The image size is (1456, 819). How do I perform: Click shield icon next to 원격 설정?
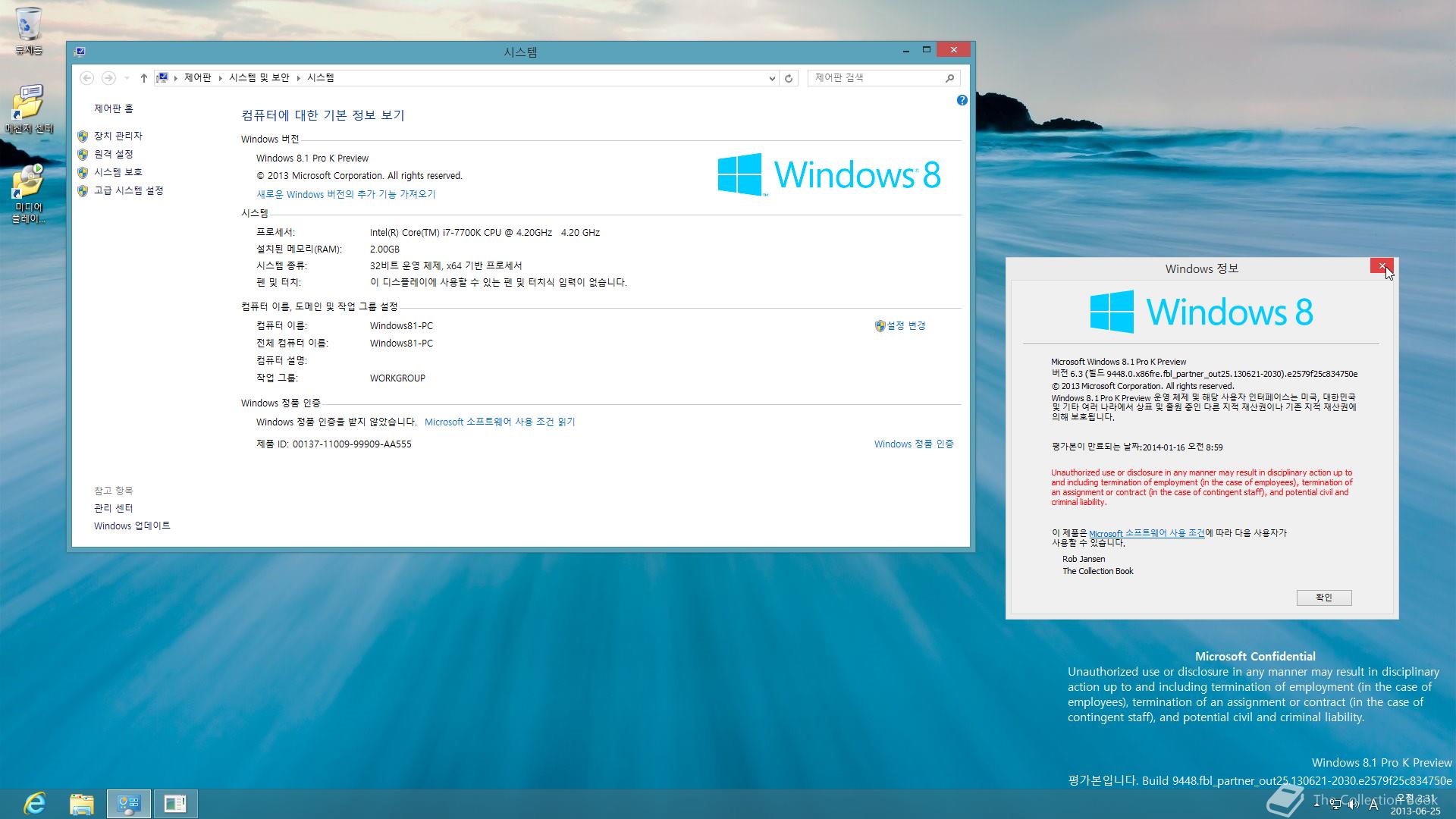pos(83,155)
